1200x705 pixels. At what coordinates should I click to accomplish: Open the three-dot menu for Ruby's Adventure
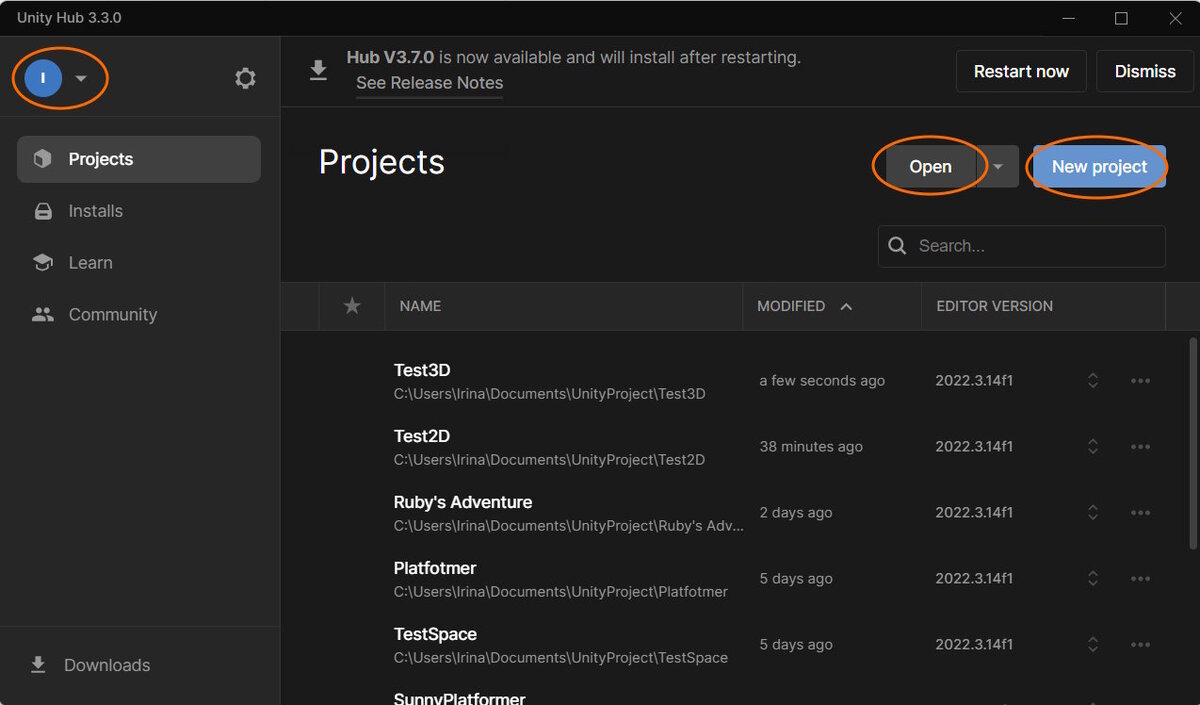pos(1140,513)
